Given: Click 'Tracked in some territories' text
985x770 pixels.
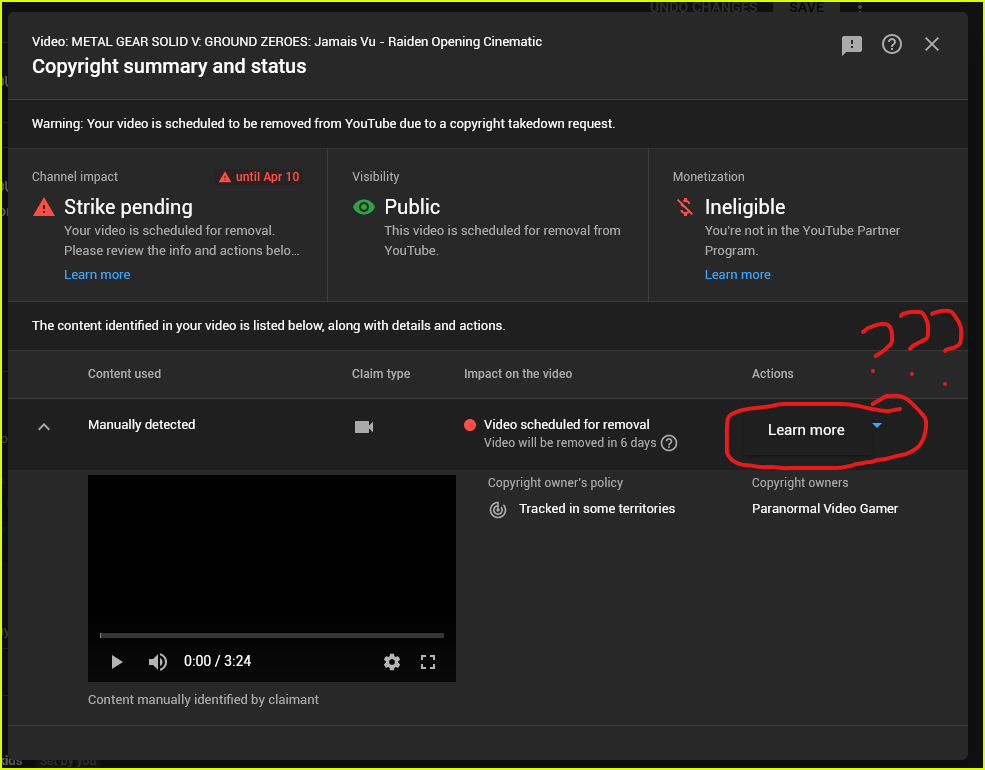Looking at the screenshot, I should [597, 509].
